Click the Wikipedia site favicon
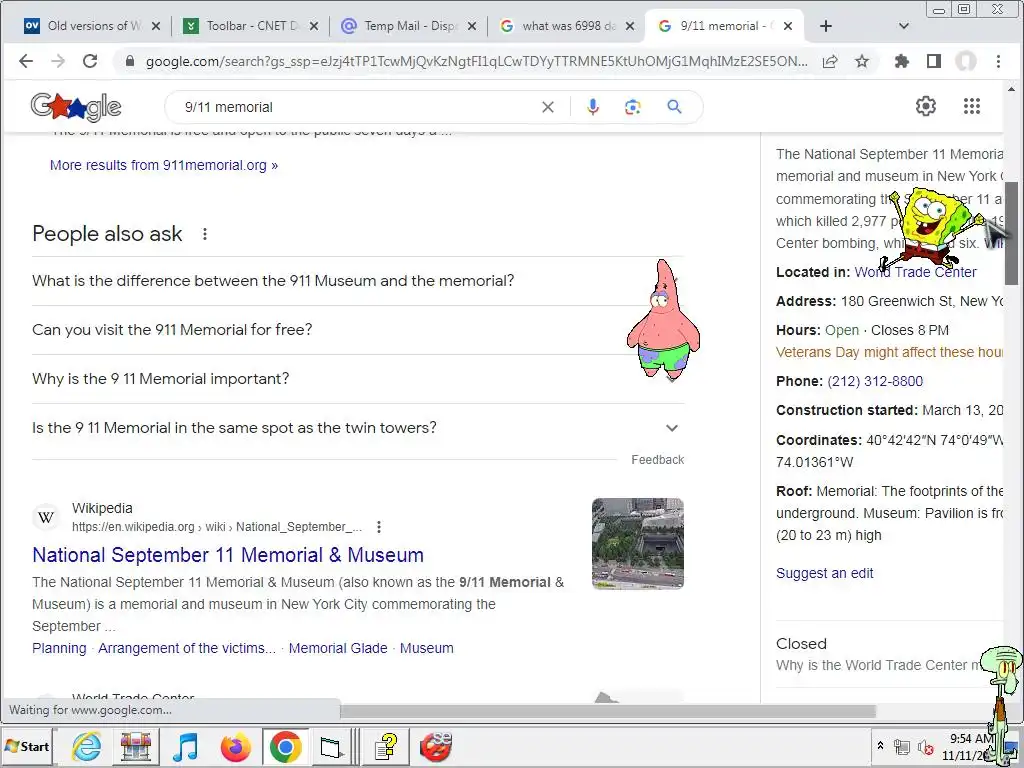This screenshot has height=768, width=1024. click(46, 518)
